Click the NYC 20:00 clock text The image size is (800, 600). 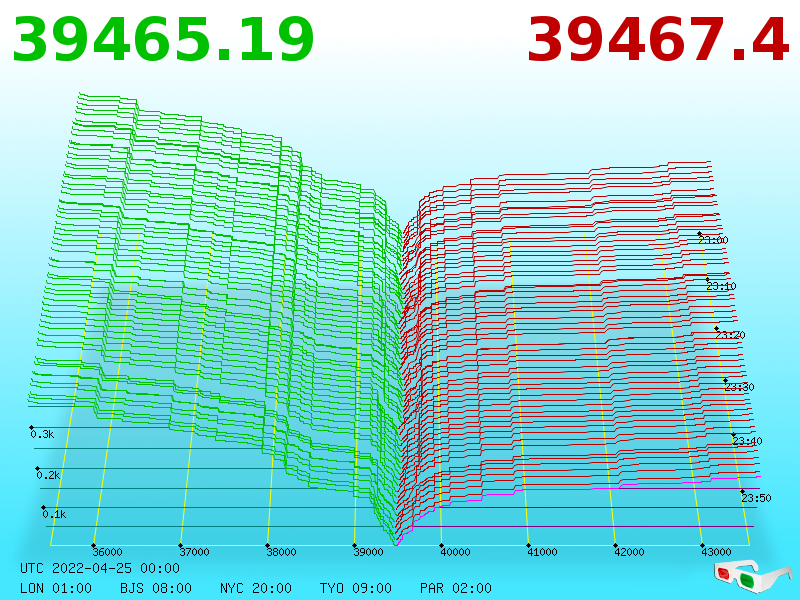point(256,588)
